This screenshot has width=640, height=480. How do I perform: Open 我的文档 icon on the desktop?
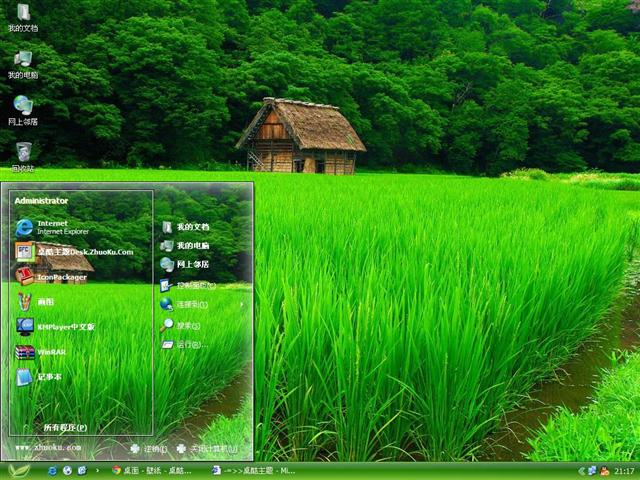[23, 18]
